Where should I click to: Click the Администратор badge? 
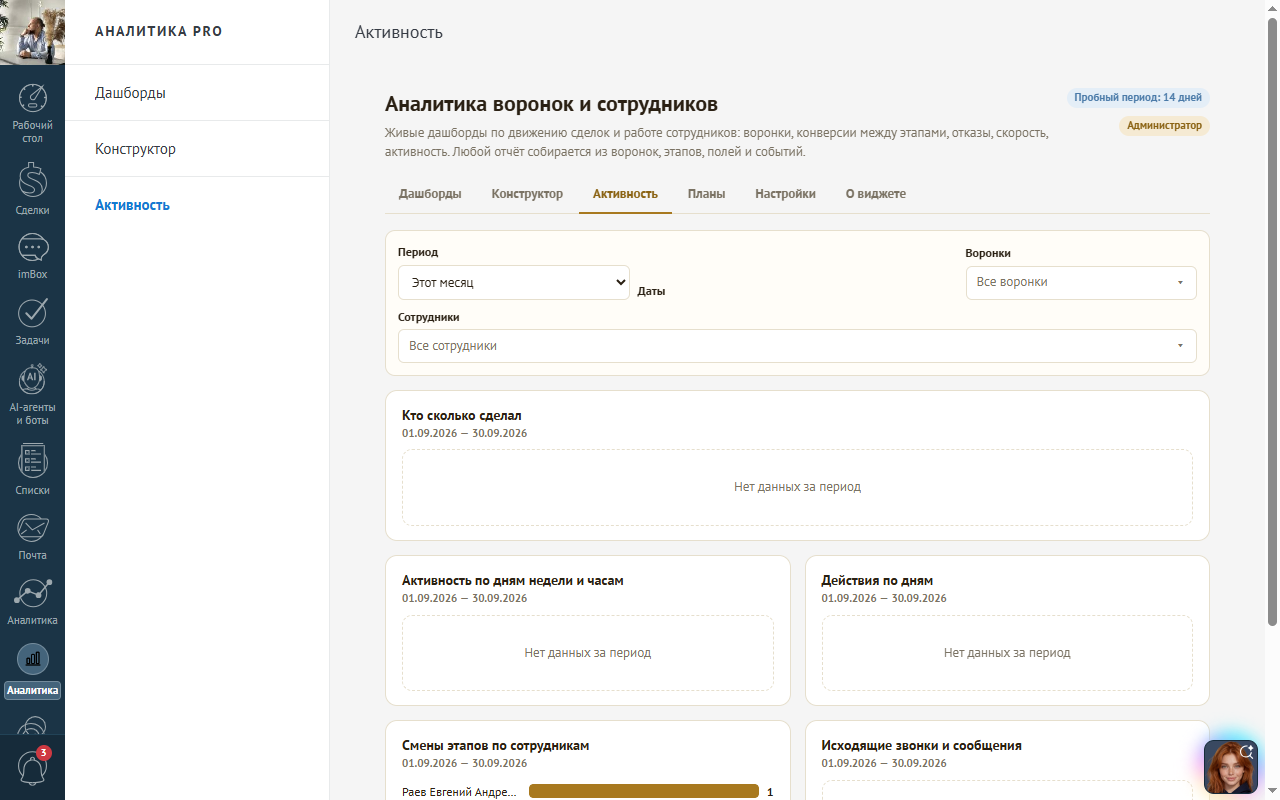click(x=1164, y=126)
